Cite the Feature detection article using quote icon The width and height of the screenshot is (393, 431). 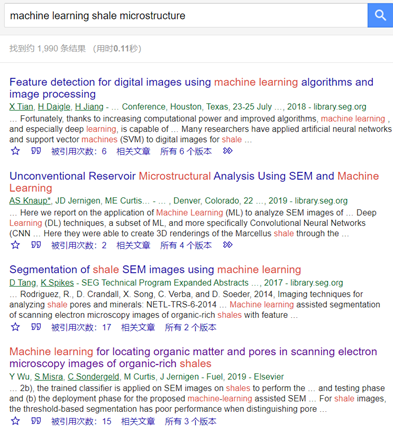point(36,151)
